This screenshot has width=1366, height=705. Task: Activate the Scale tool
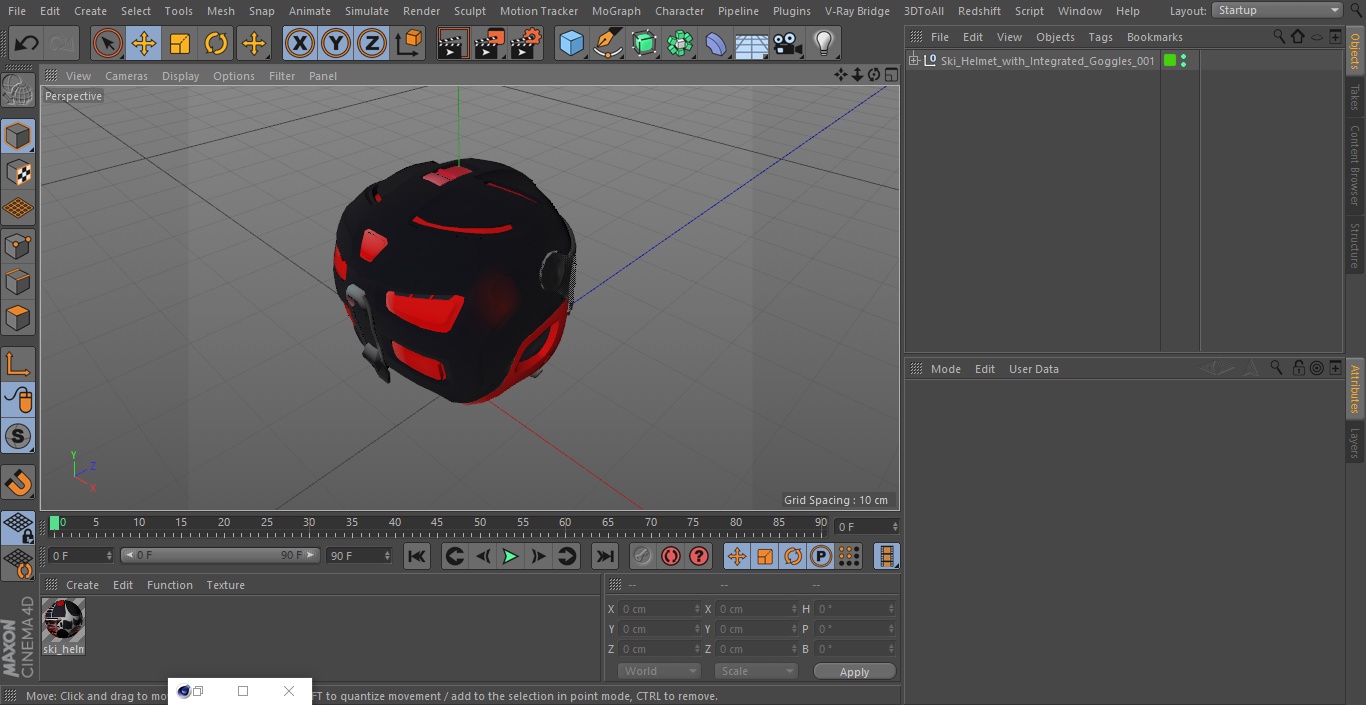point(180,44)
